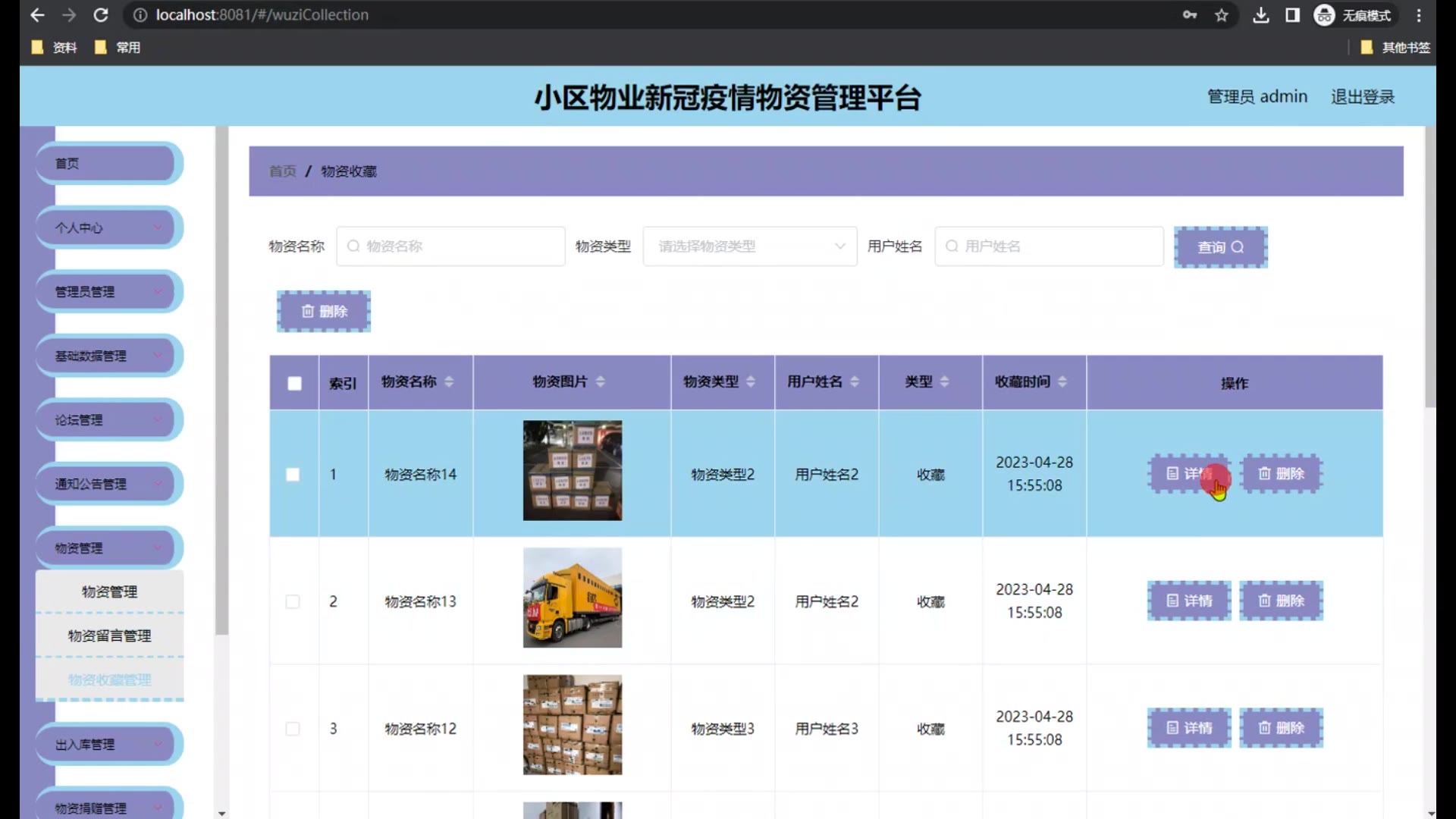The width and height of the screenshot is (1456, 819).
Task: Toggle the select-all header checkbox
Action: 294,384
